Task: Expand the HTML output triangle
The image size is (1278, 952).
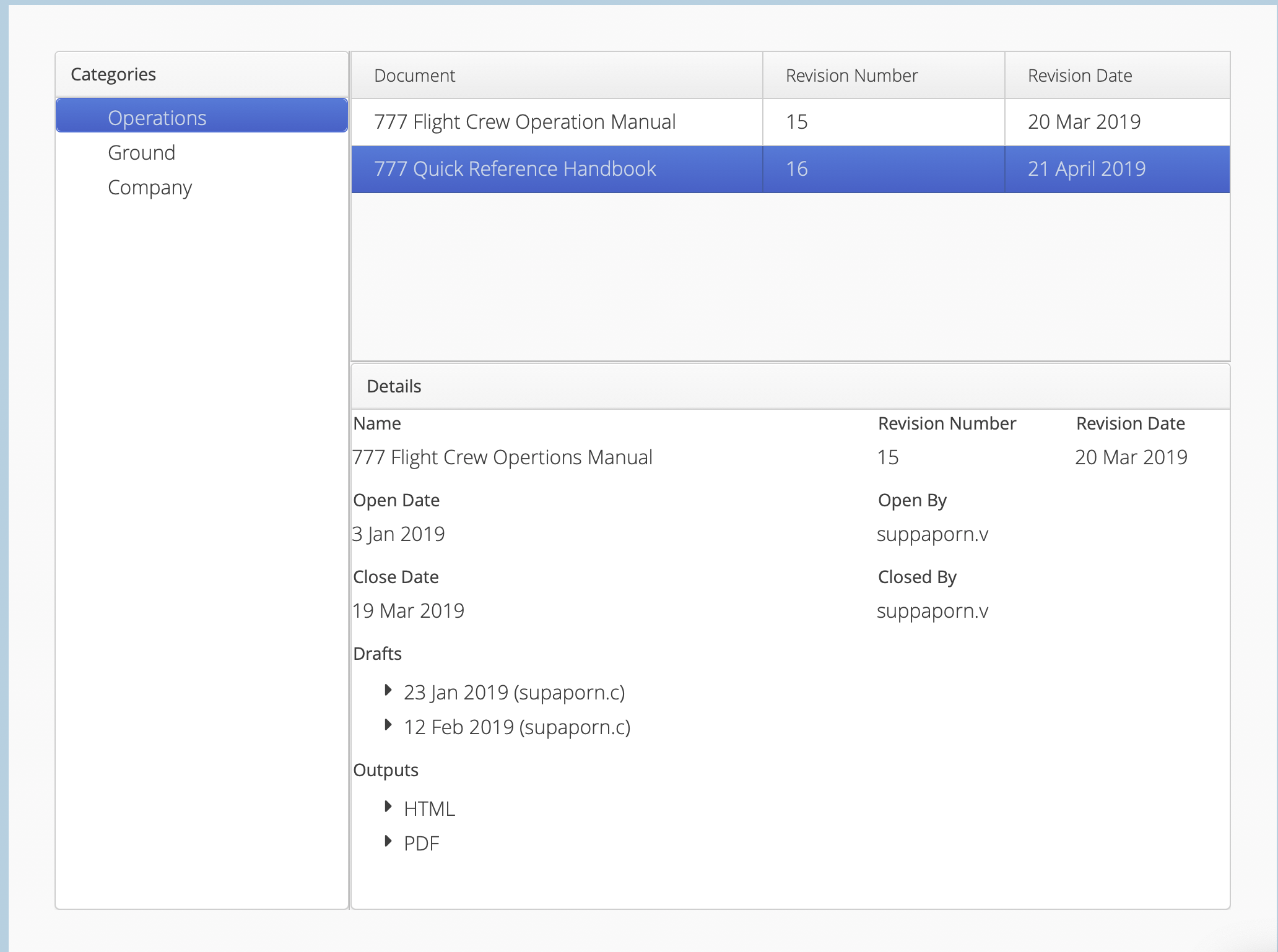Action: pyautogui.click(x=388, y=807)
